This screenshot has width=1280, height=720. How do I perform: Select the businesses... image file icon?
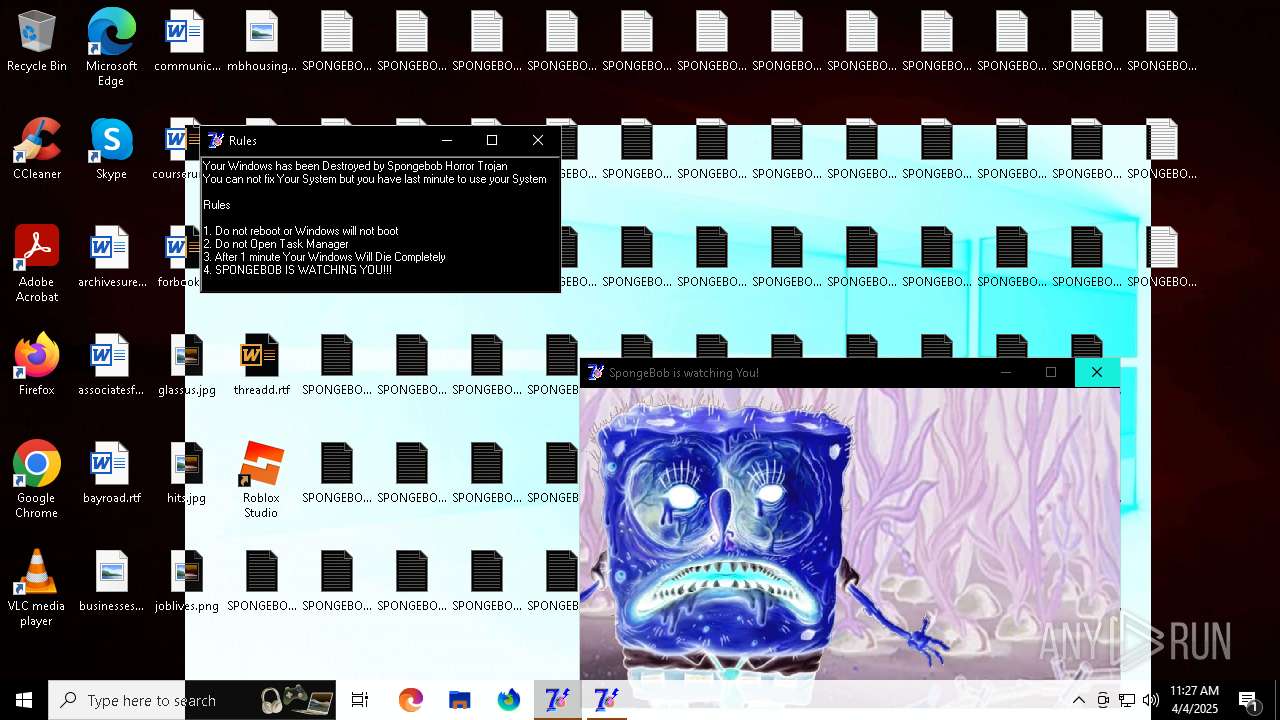click(x=111, y=582)
